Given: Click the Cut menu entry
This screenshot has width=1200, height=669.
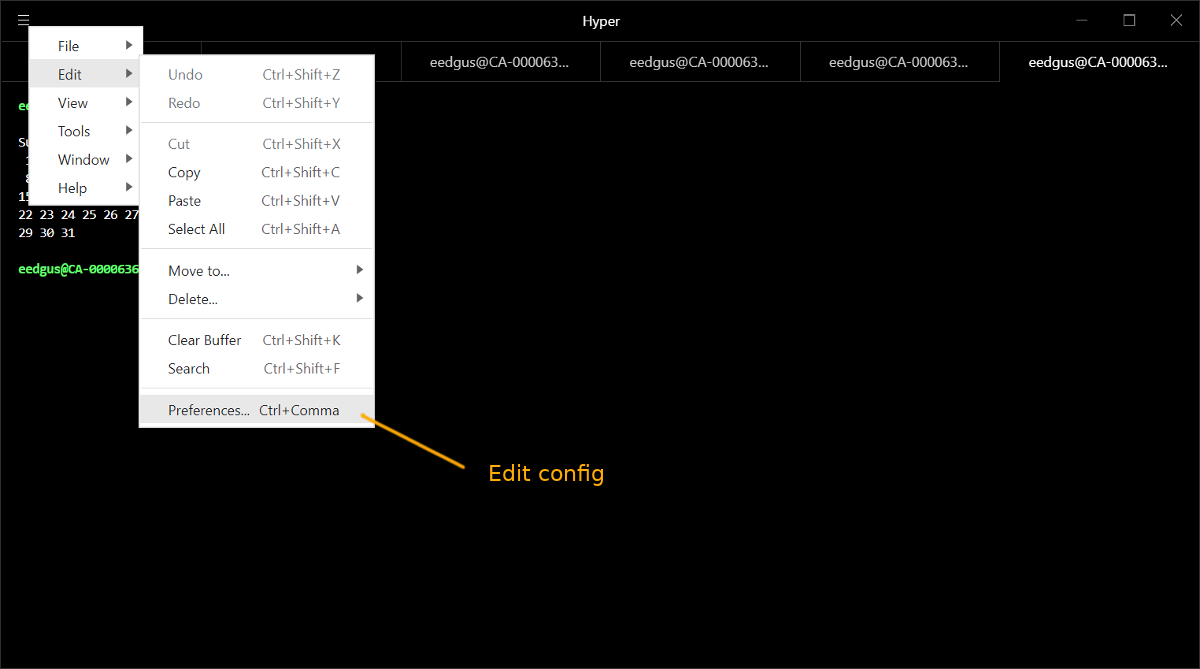Looking at the screenshot, I should pos(256,144).
